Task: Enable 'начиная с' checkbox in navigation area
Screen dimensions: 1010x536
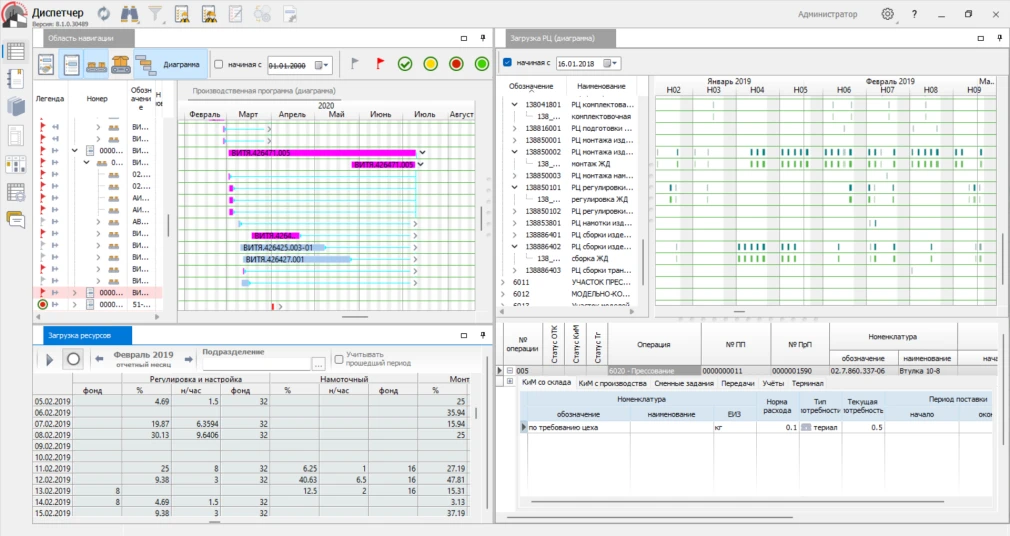Action: [219, 64]
